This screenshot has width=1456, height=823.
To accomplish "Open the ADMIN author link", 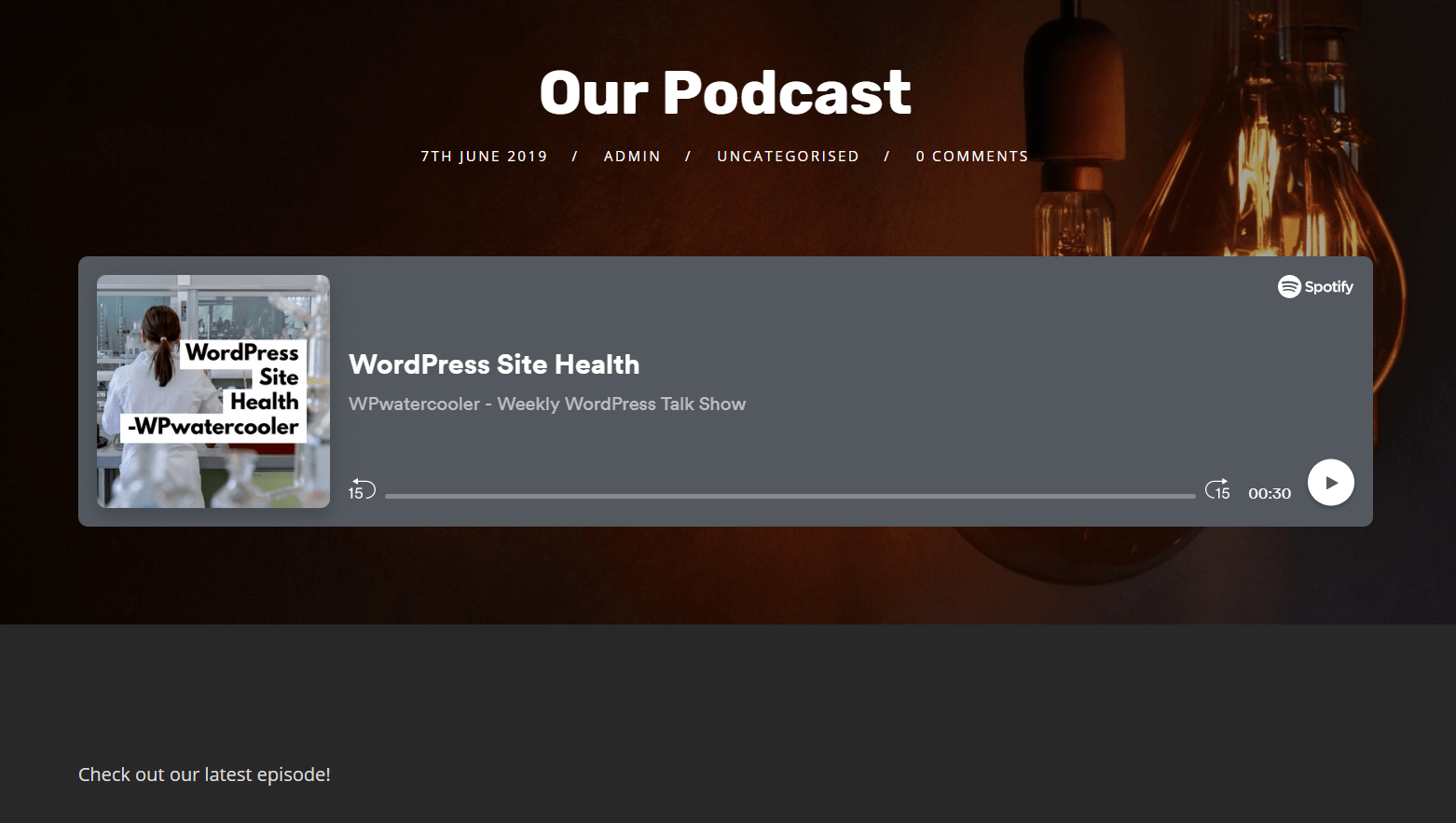I will click(632, 157).
